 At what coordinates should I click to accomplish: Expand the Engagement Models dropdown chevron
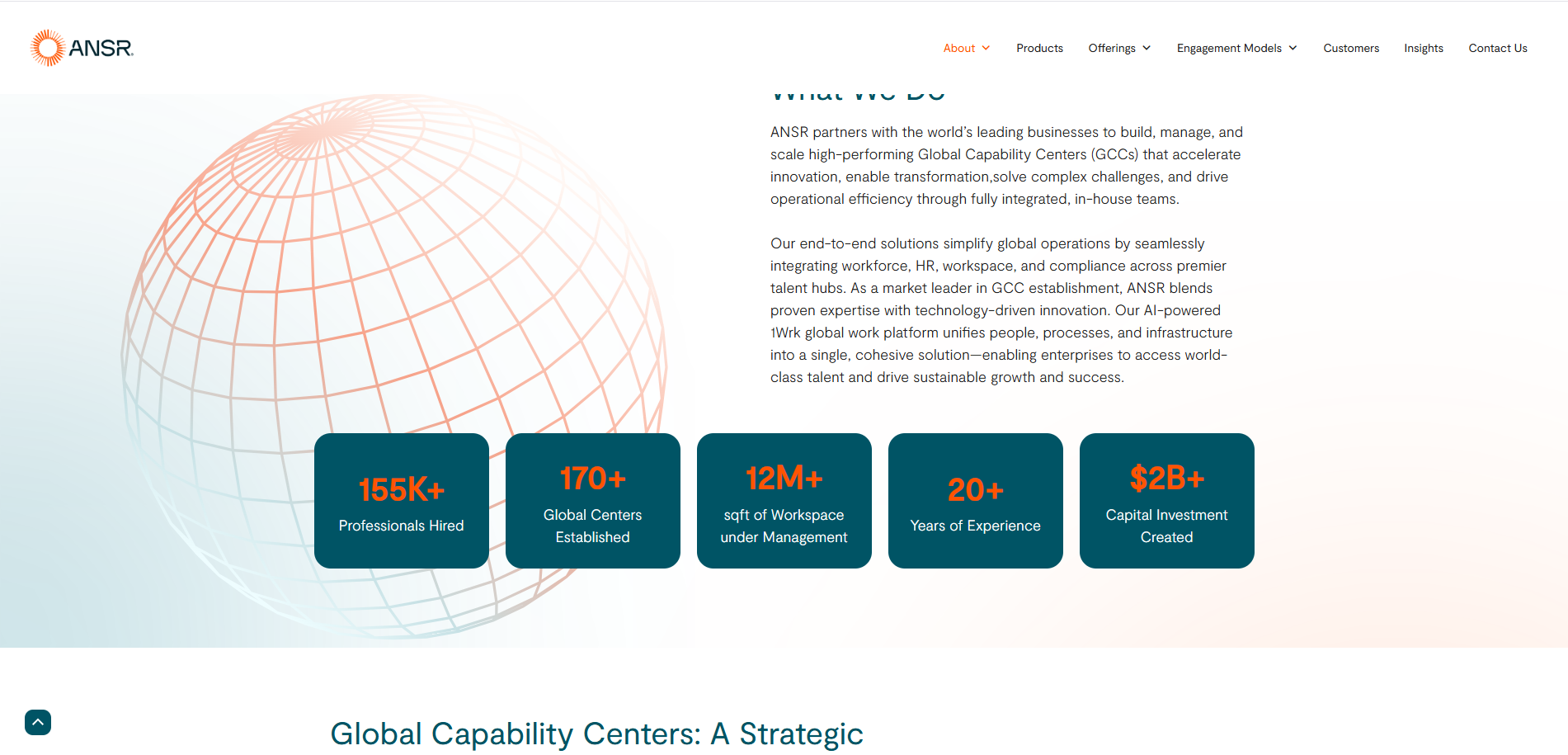pos(1293,48)
